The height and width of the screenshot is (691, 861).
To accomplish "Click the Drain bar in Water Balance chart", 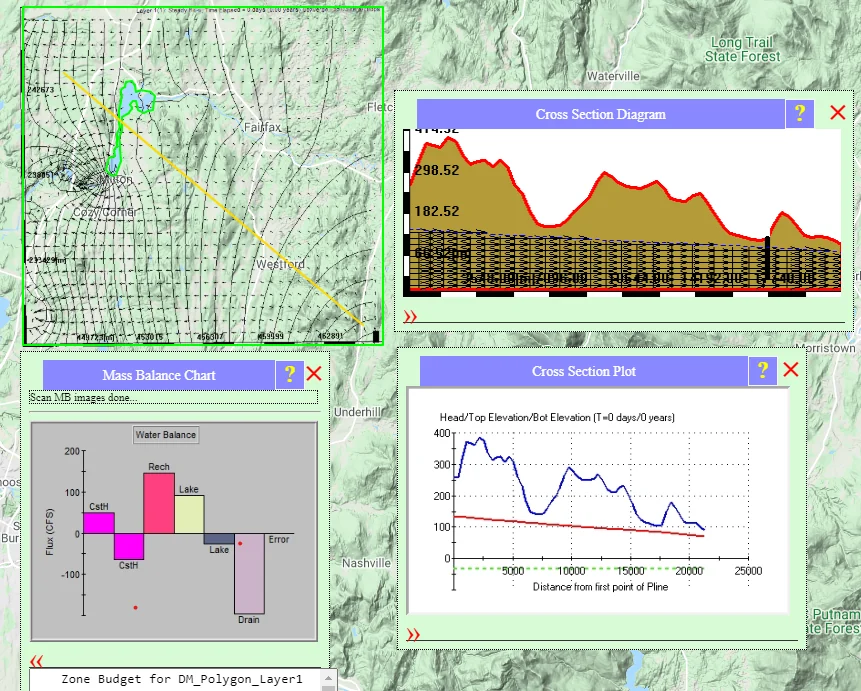I will [249, 573].
